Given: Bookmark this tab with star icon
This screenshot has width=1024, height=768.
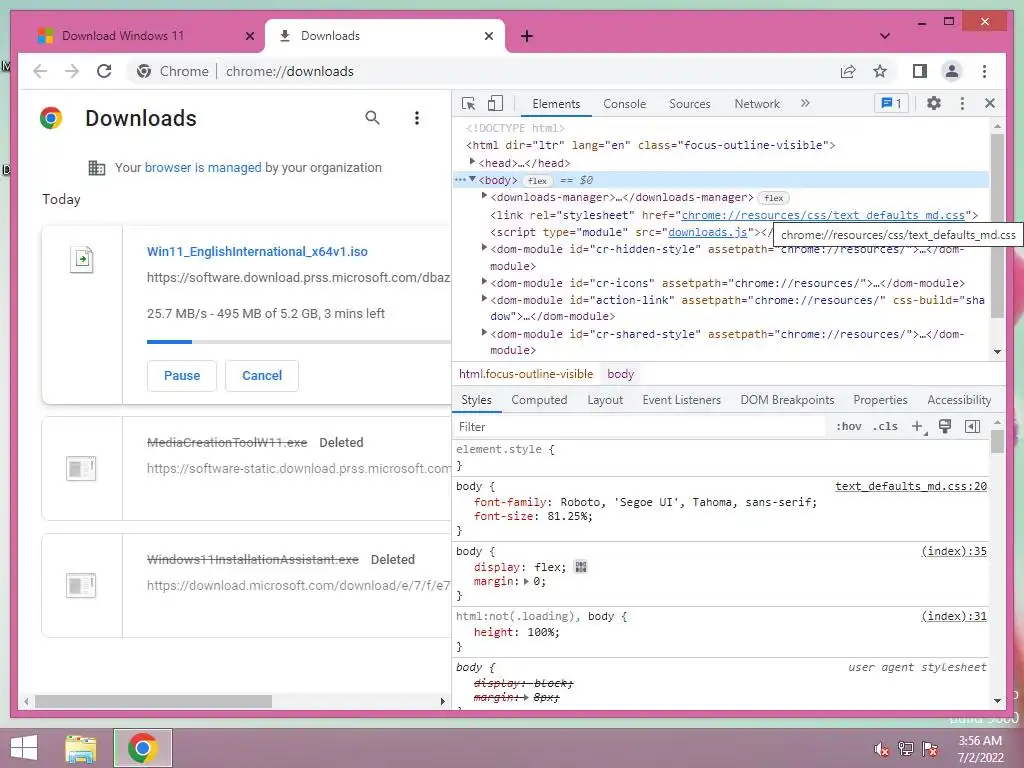Looking at the screenshot, I should click(880, 71).
